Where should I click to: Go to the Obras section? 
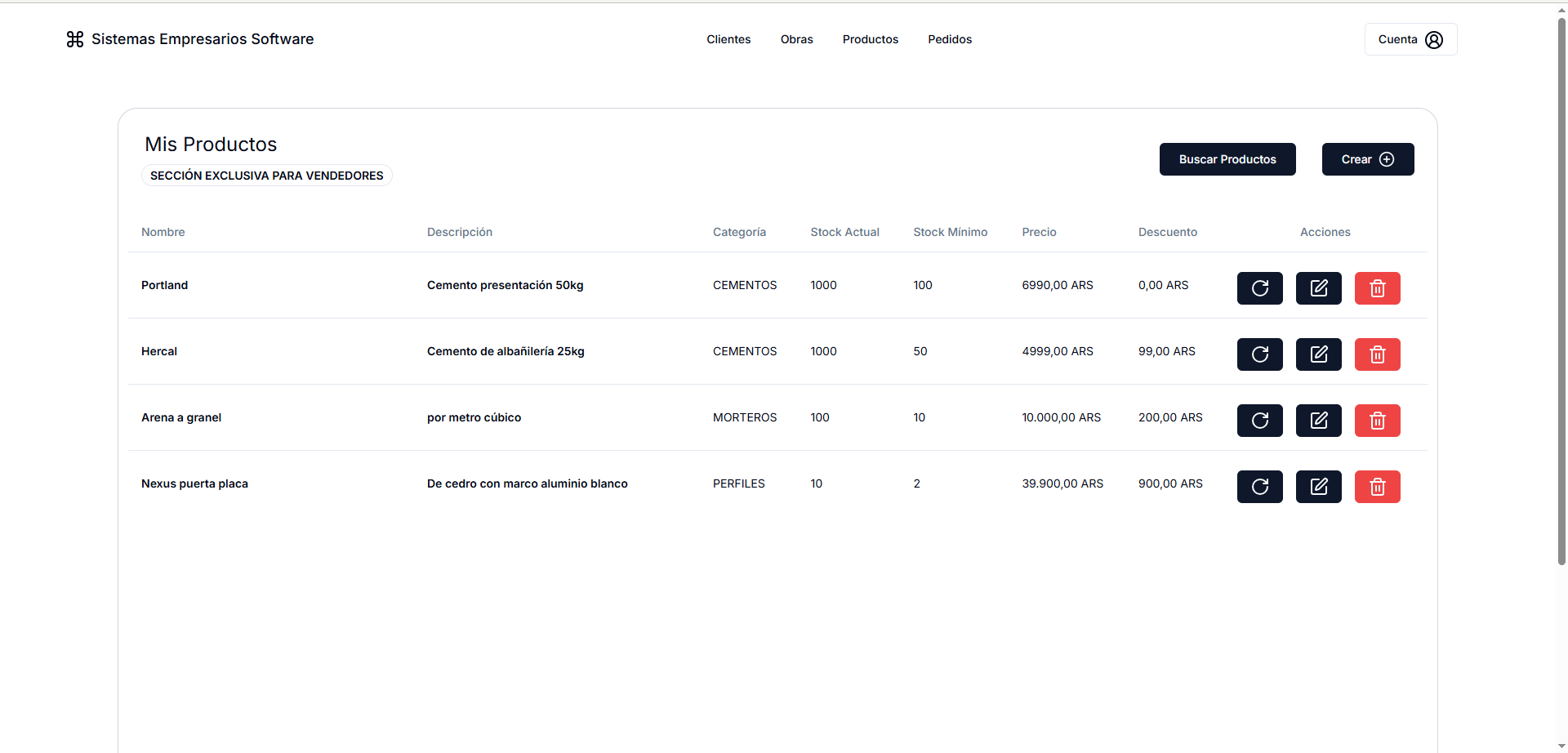796,39
